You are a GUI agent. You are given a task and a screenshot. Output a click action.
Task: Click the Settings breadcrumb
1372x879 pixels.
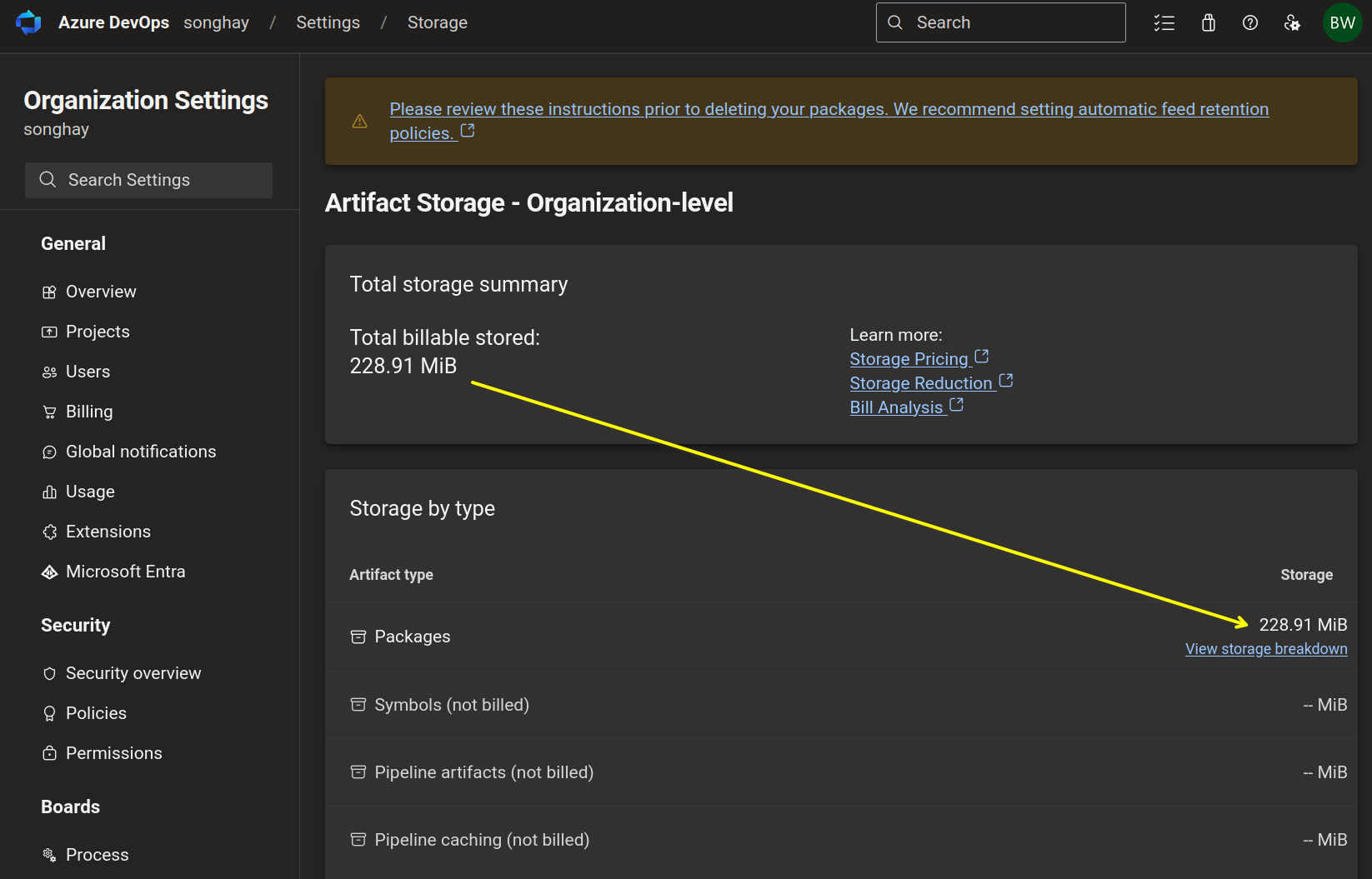coord(328,22)
